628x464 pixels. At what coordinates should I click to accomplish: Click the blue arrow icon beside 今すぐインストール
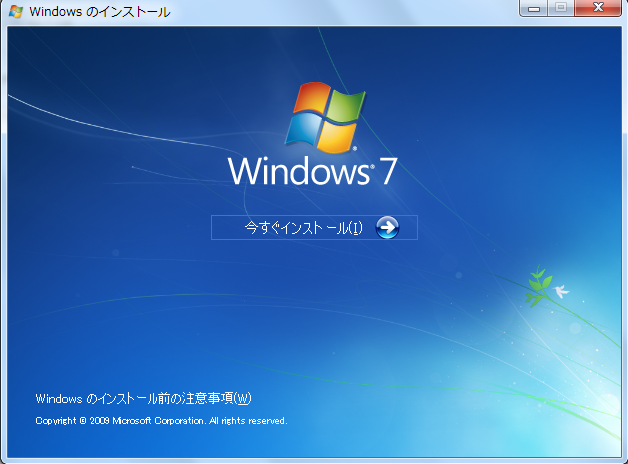[387, 227]
